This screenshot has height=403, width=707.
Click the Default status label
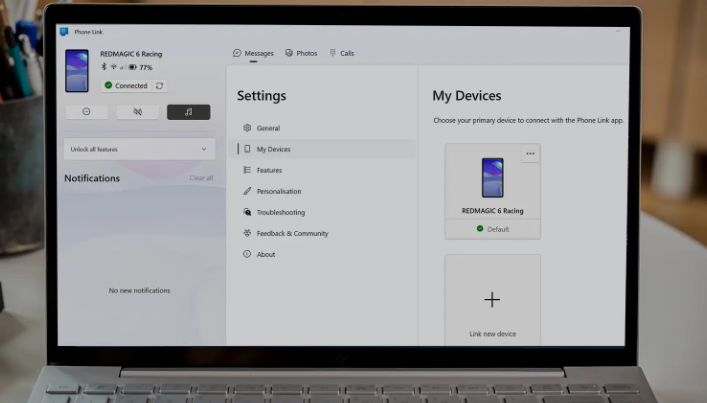pyautogui.click(x=498, y=229)
